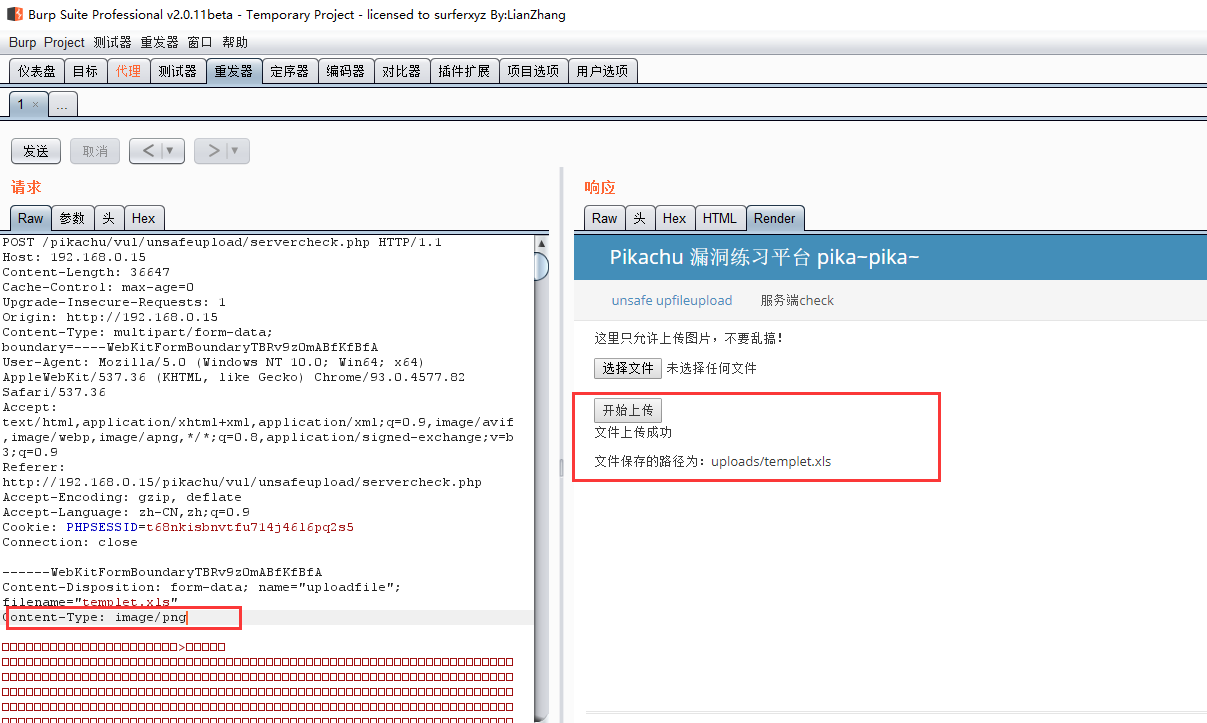Open the Burp menu
The width and height of the screenshot is (1207, 723).
click(x=22, y=42)
